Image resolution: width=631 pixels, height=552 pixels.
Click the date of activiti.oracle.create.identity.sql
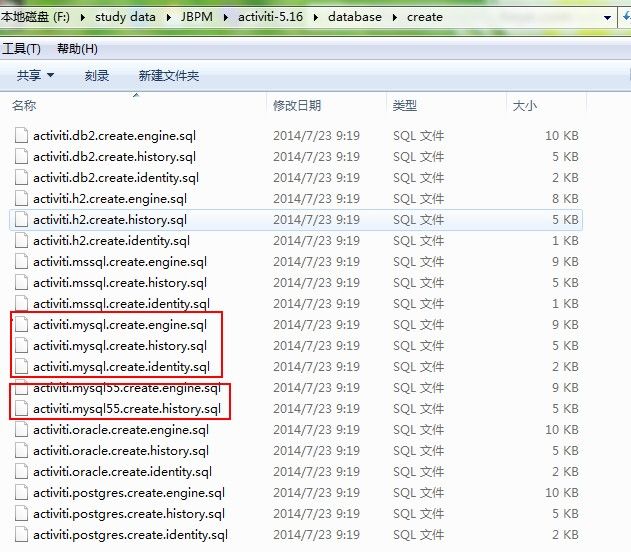316,472
